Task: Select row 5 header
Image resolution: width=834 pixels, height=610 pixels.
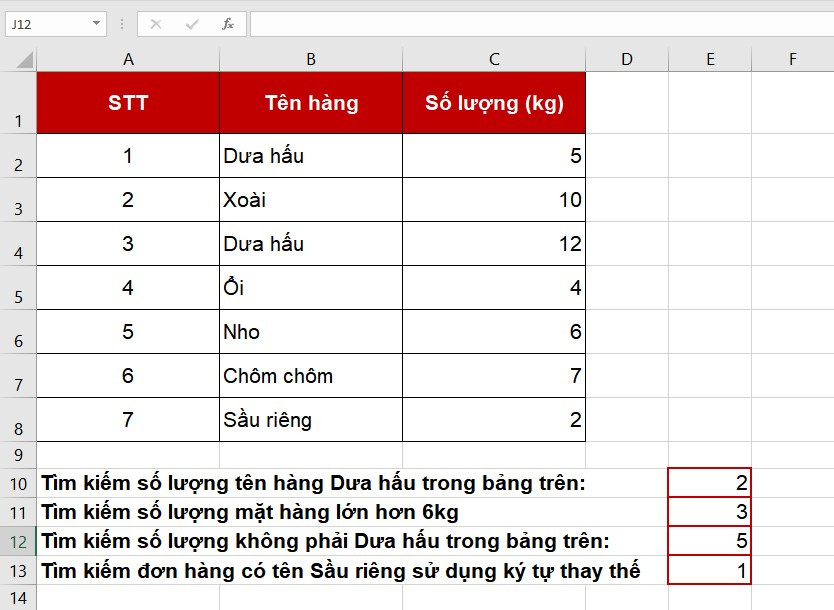Action: (x=18, y=288)
